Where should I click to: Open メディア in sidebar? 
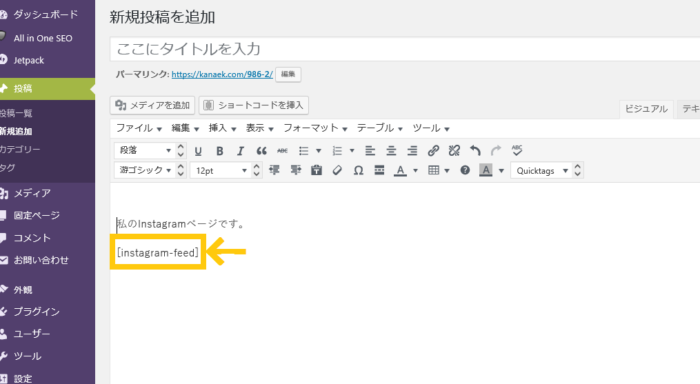pyautogui.click(x=32, y=193)
